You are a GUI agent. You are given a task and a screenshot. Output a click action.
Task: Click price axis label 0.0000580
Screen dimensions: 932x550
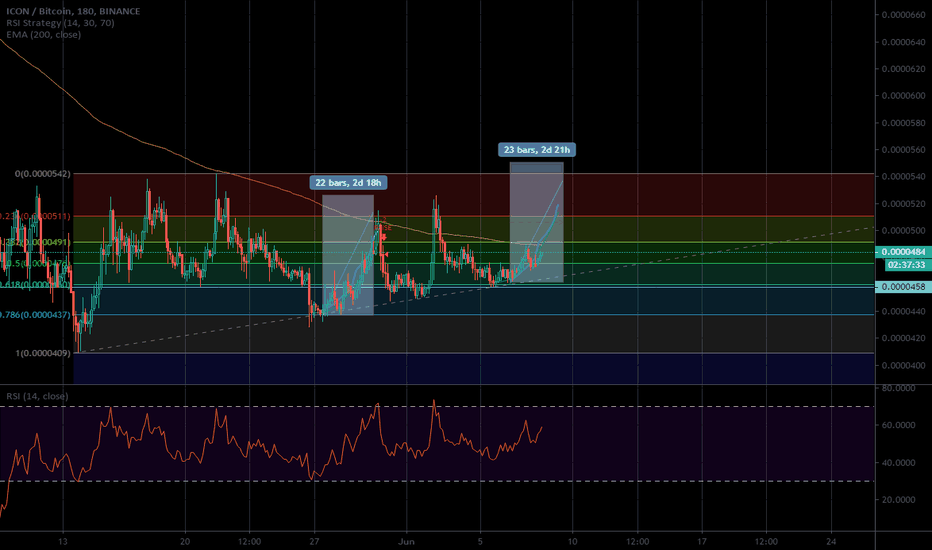coord(903,123)
